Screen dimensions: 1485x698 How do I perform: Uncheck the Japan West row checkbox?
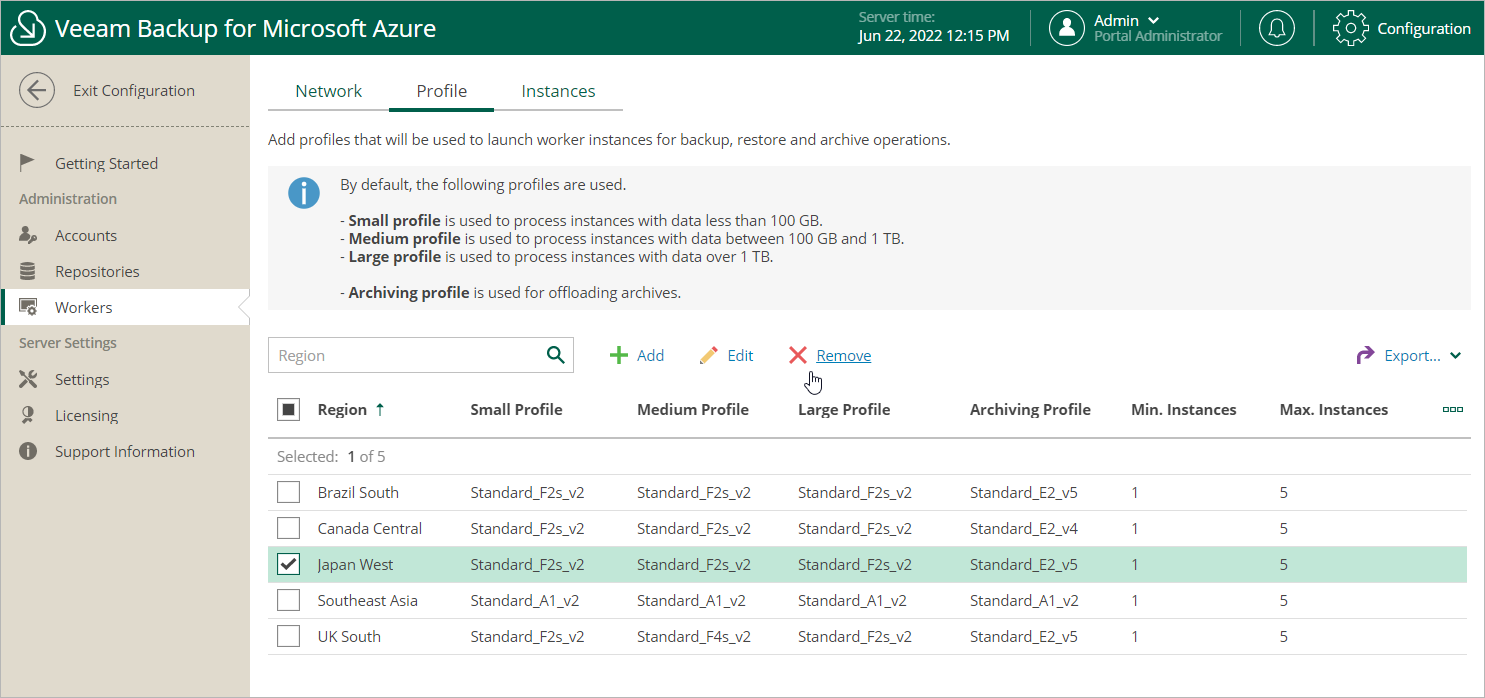(x=288, y=564)
